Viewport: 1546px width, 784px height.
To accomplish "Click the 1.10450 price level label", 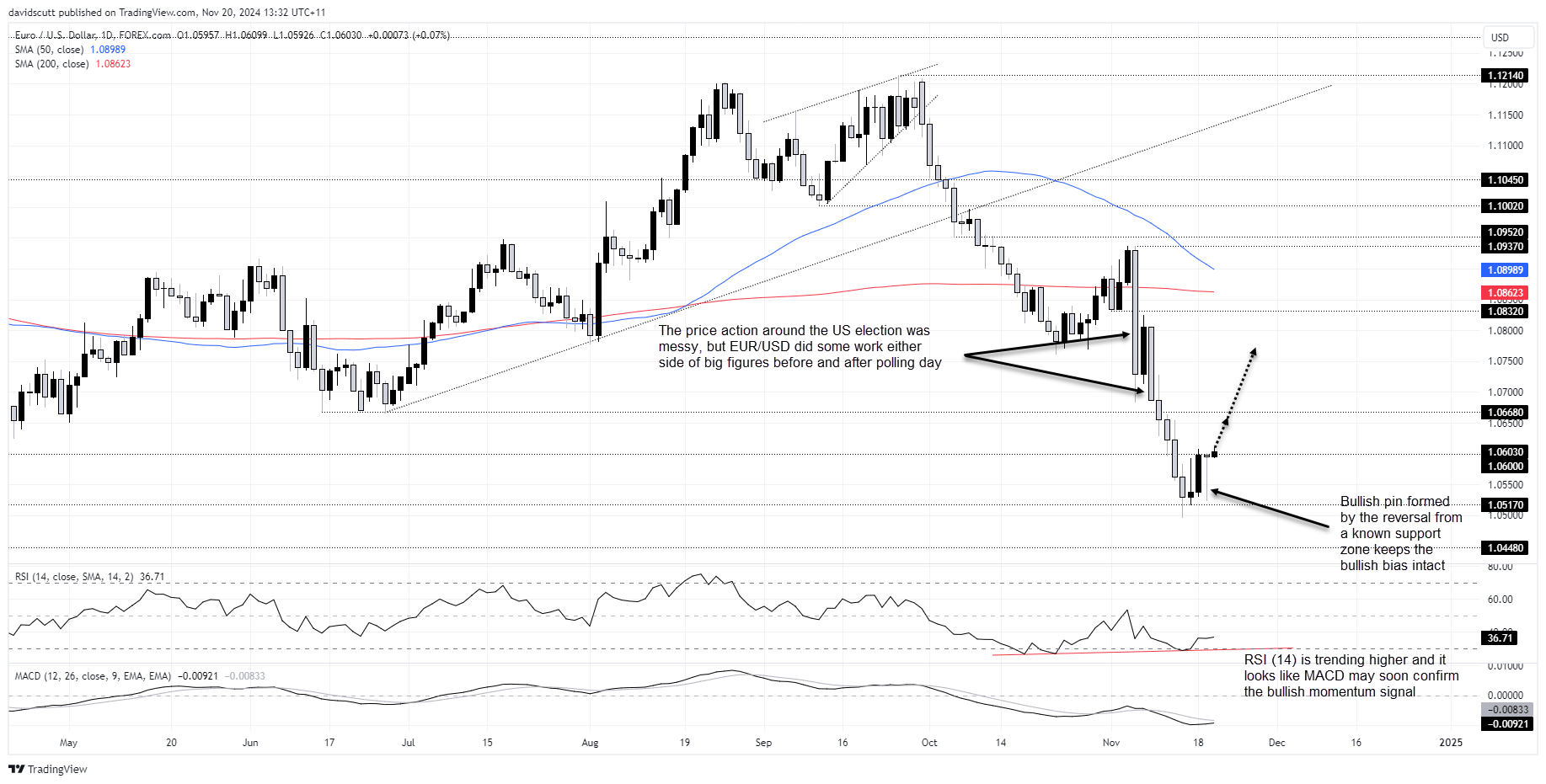I will (1506, 180).
